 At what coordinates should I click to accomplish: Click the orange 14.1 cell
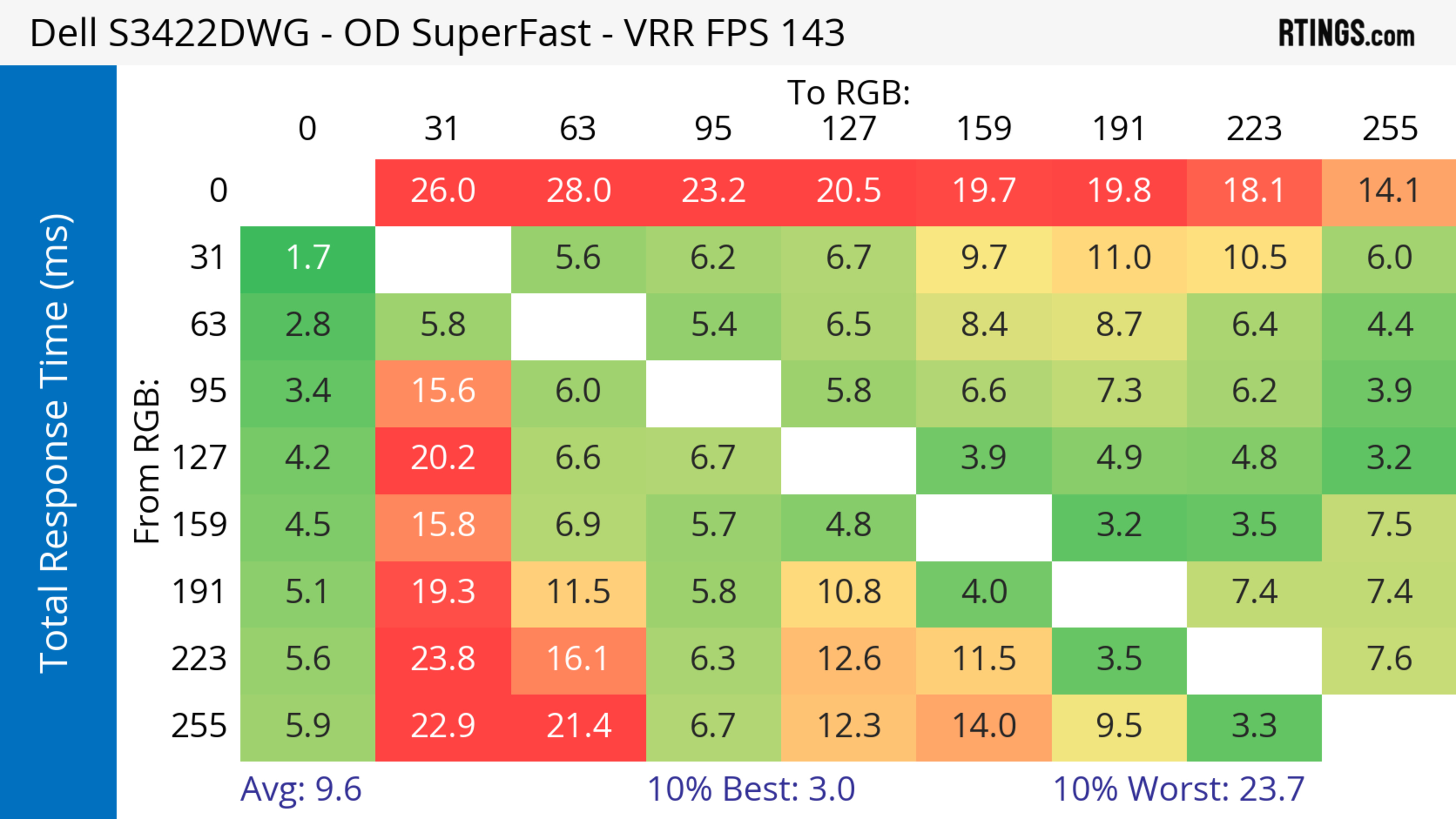pyautogui.click(x=1389, y=191)
